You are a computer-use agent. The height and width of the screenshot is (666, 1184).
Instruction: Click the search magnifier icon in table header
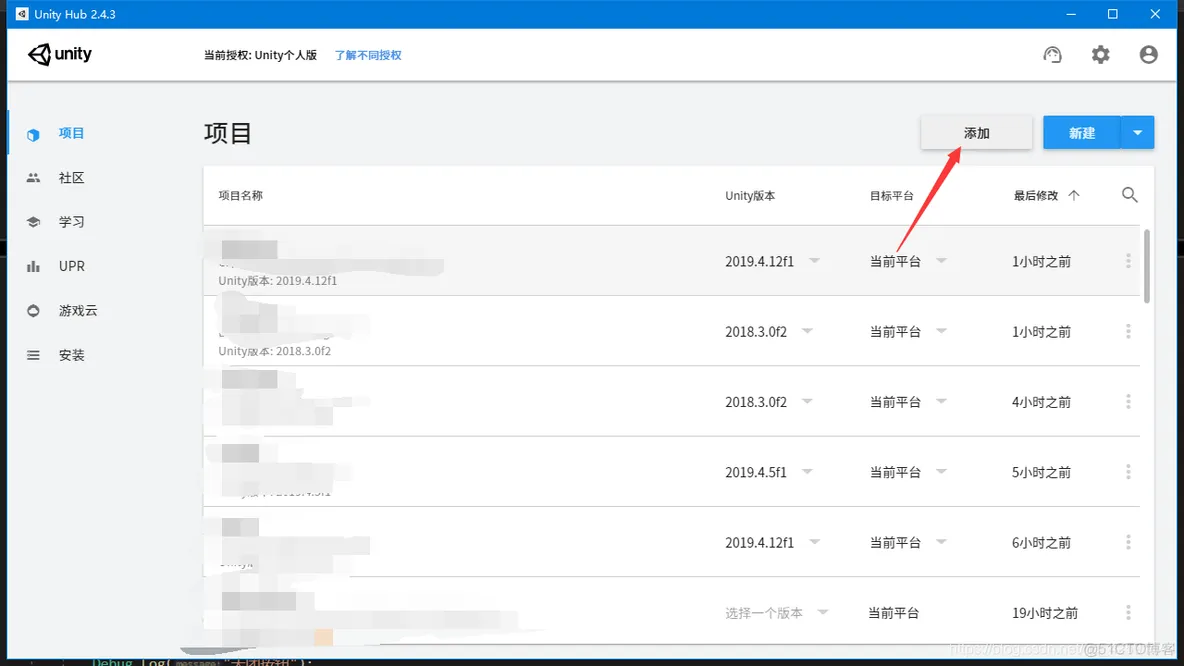[1130, 195]
